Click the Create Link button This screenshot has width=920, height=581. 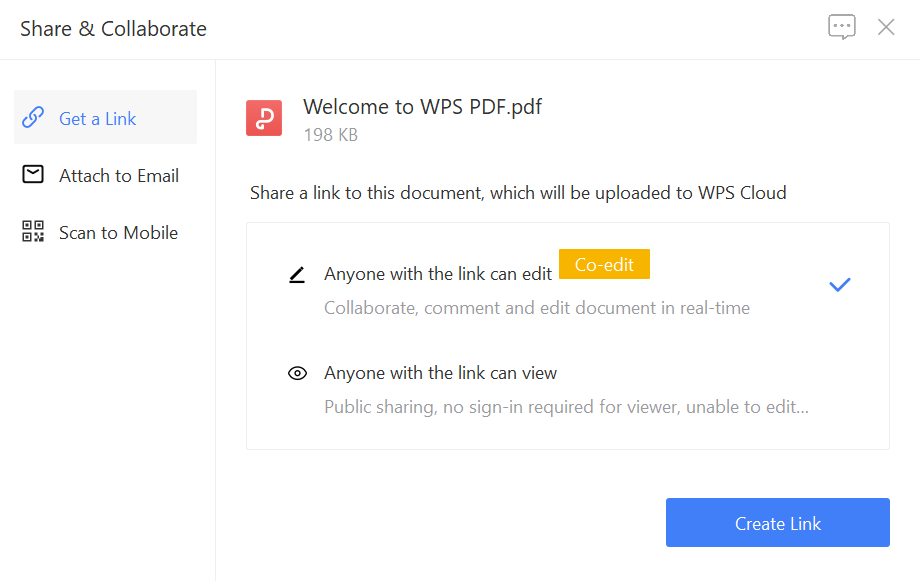[778, 523]
